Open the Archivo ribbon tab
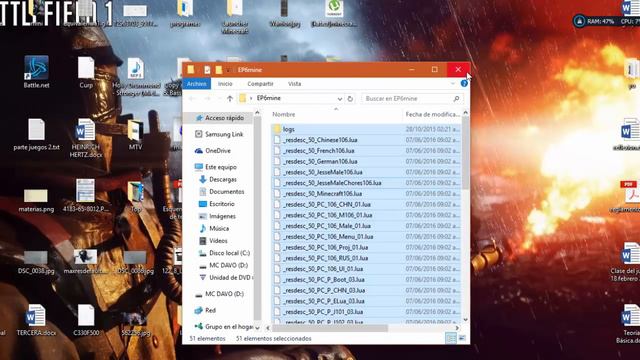640x360 pixels. point(197,84)
